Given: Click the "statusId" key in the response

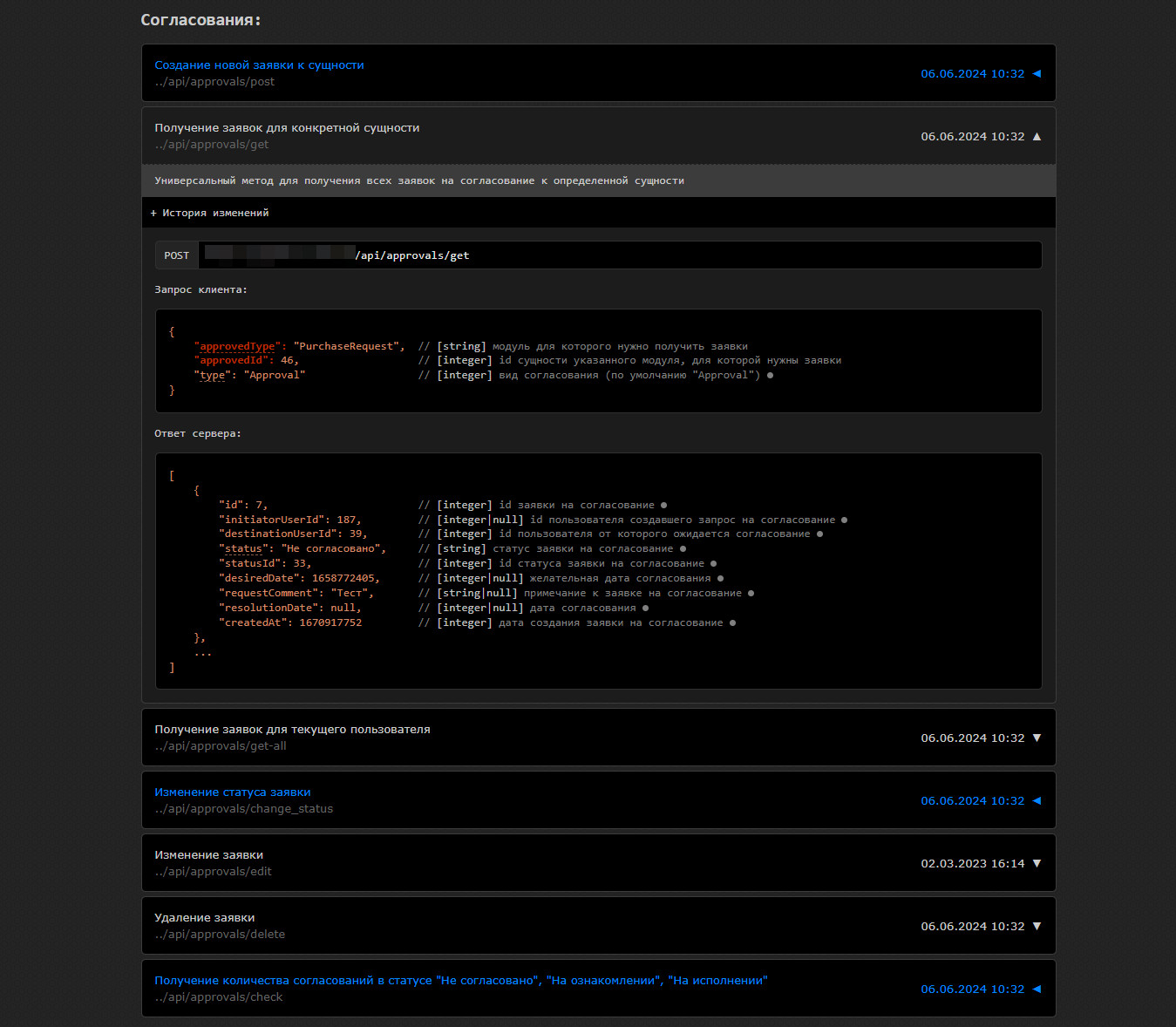Looking at the screenshot, I should pos(249,564).
